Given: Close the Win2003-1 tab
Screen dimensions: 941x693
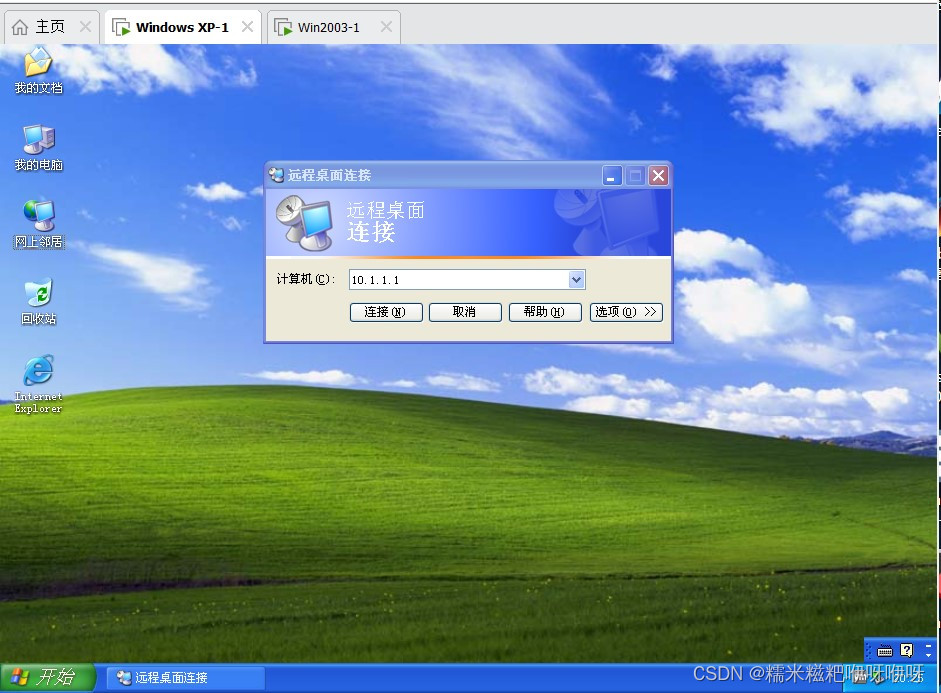Looking at the screenshot, I should [x=386, y=26].
